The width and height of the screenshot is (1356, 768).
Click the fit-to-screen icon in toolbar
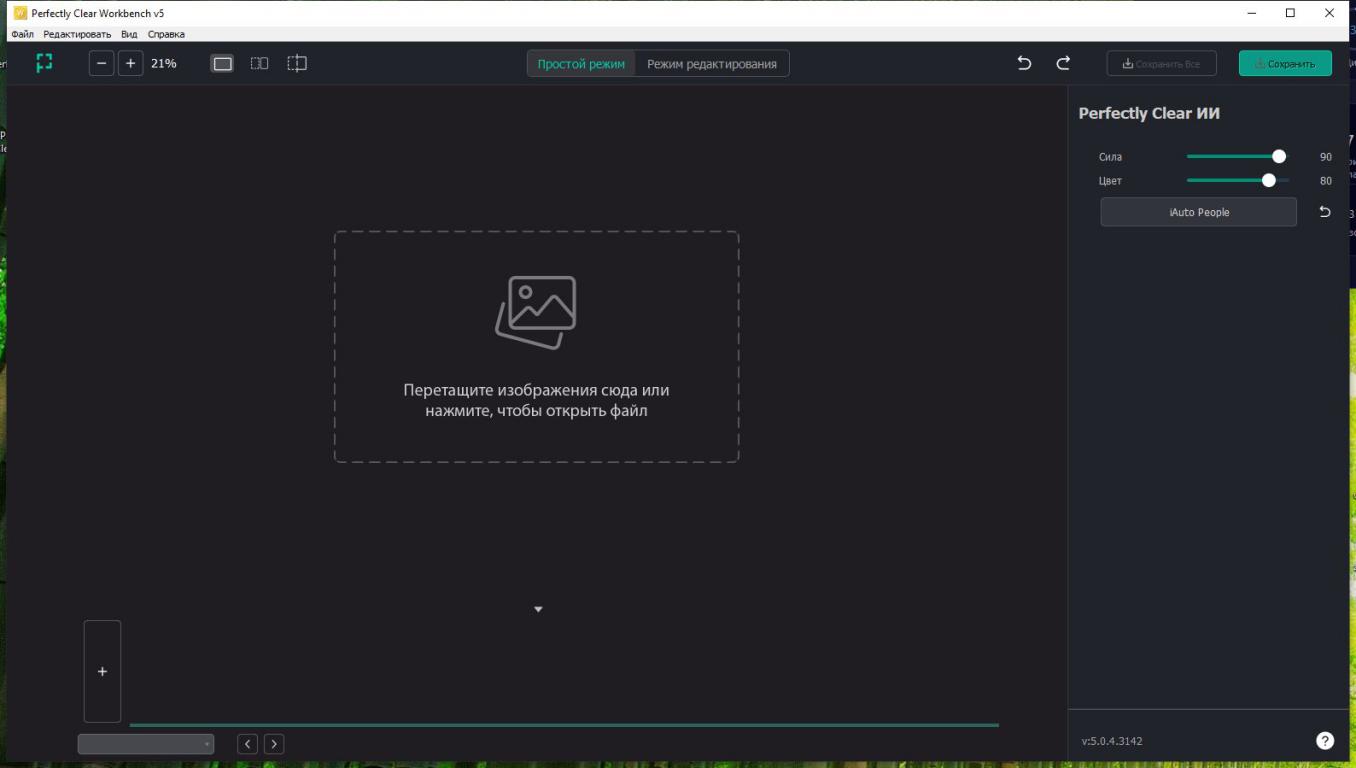click(44, 63)
